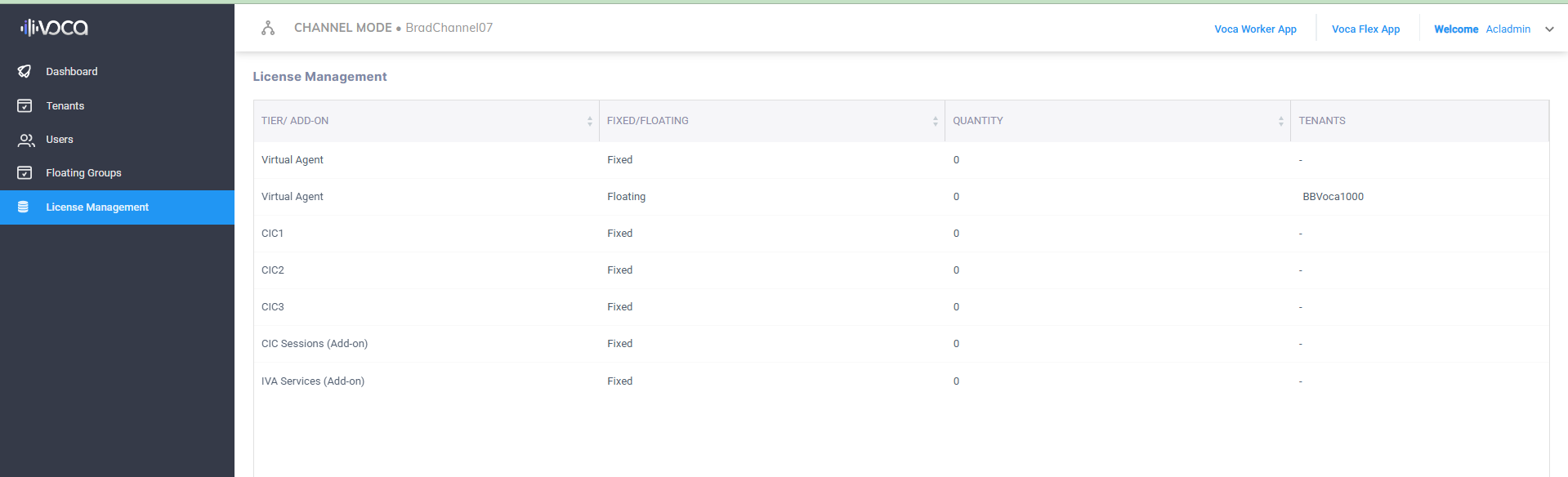Click the License Management stack icon

24,207
